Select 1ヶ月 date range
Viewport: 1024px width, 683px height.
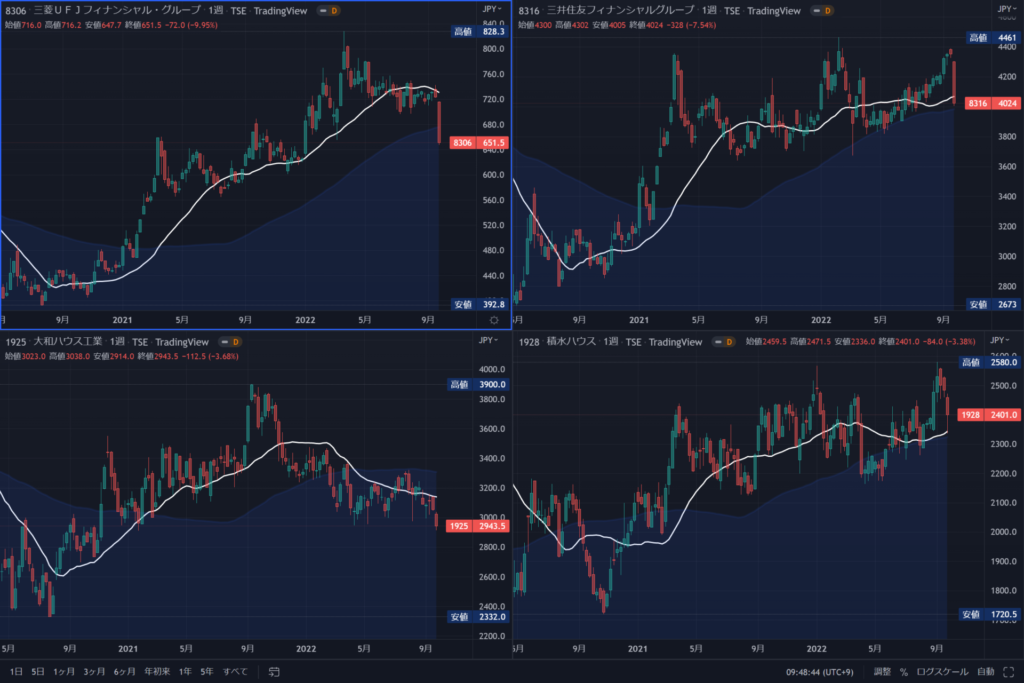click(x=63, y=671)
